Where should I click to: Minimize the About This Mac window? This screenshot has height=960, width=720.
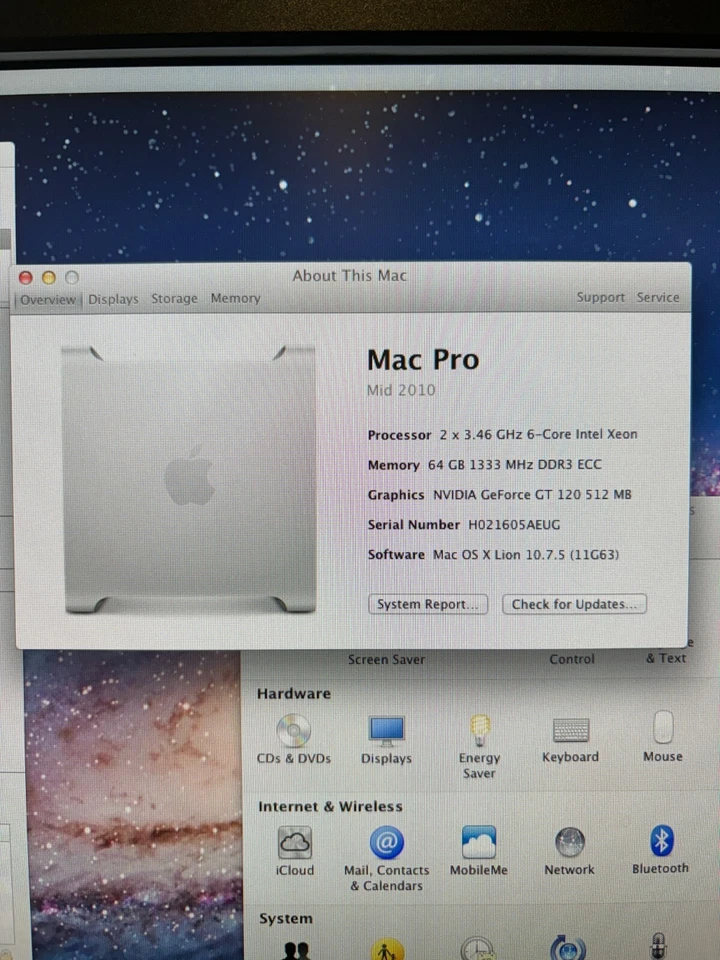[49, 278]
